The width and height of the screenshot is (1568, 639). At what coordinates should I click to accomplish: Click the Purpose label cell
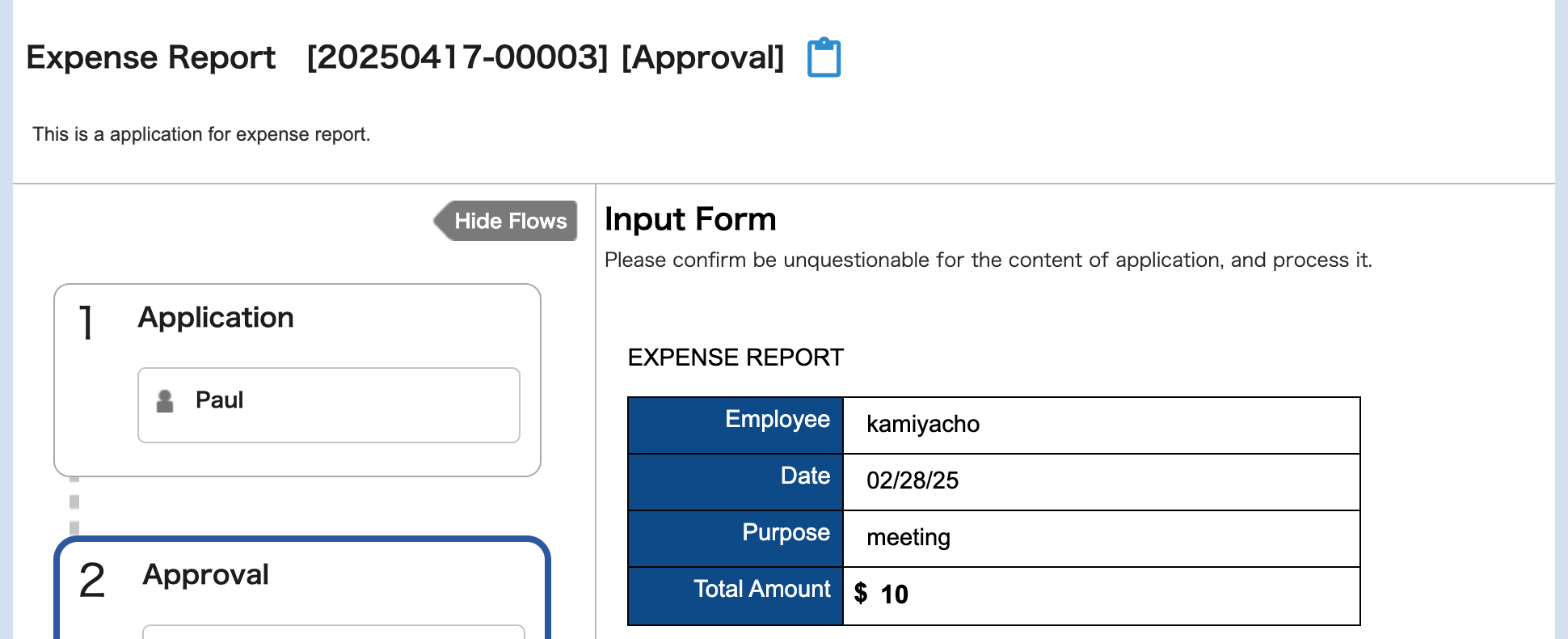(736, 539)
